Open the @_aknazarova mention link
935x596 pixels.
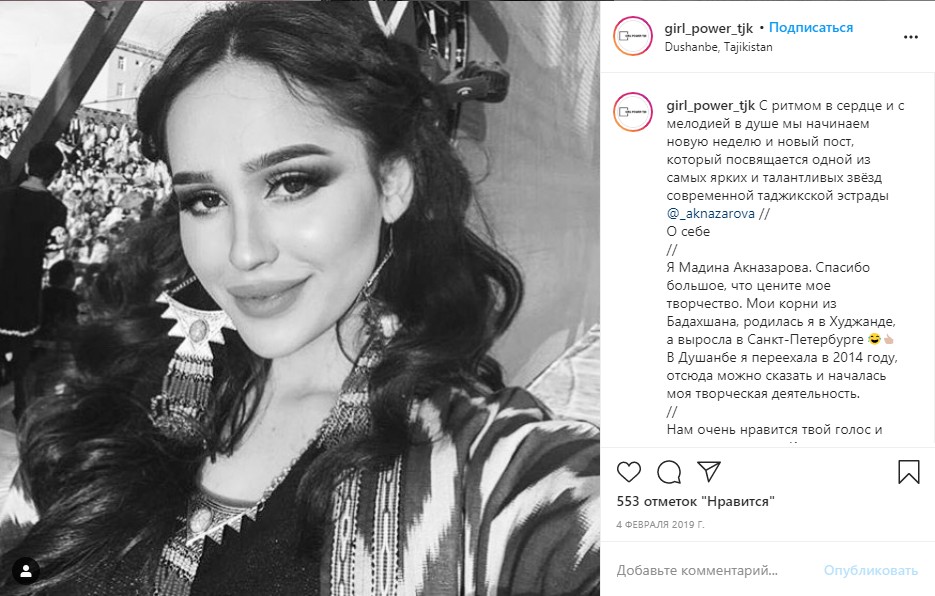click(711, 214)
